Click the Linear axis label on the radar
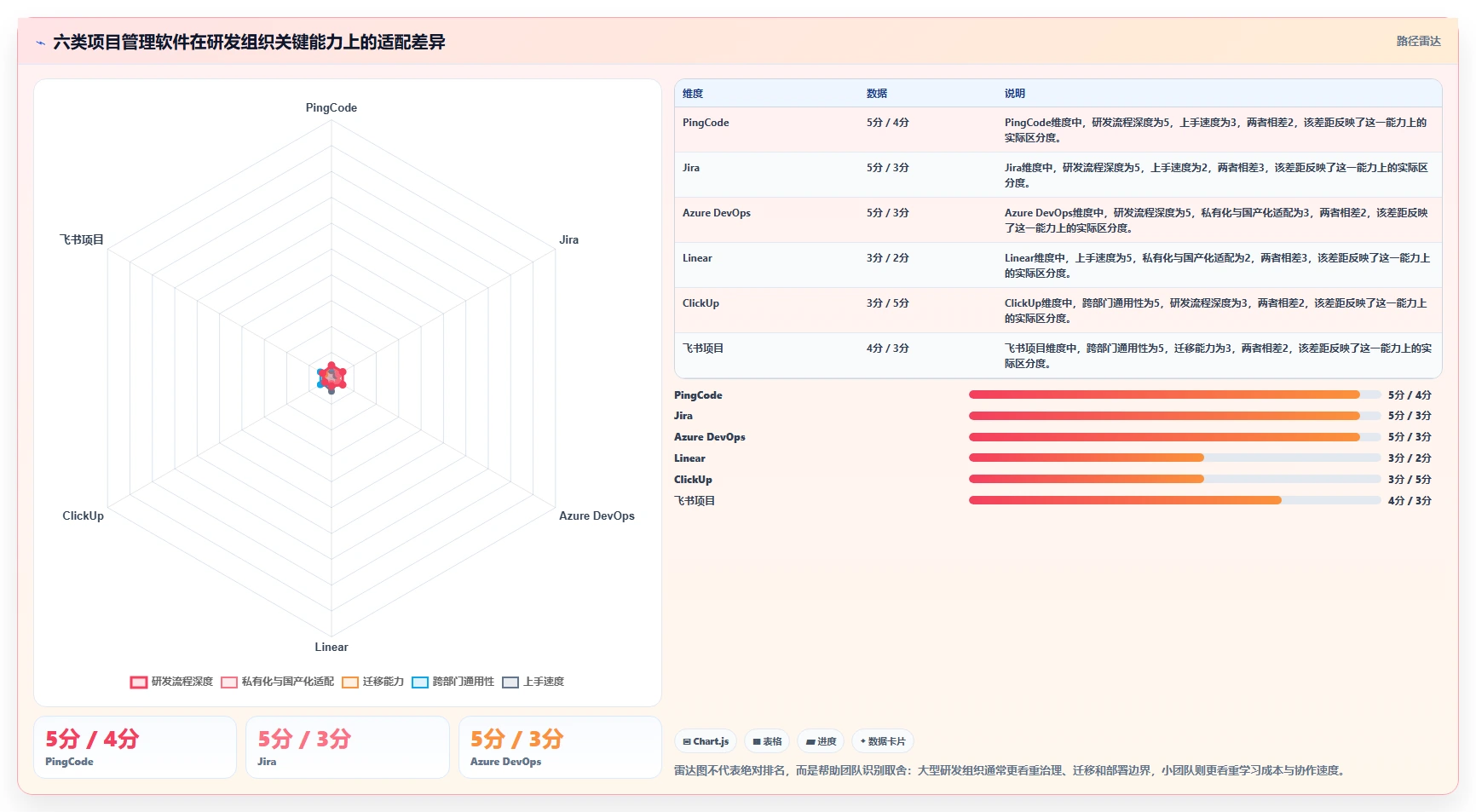Screen dimensions: 1476x812 (332, 647)
